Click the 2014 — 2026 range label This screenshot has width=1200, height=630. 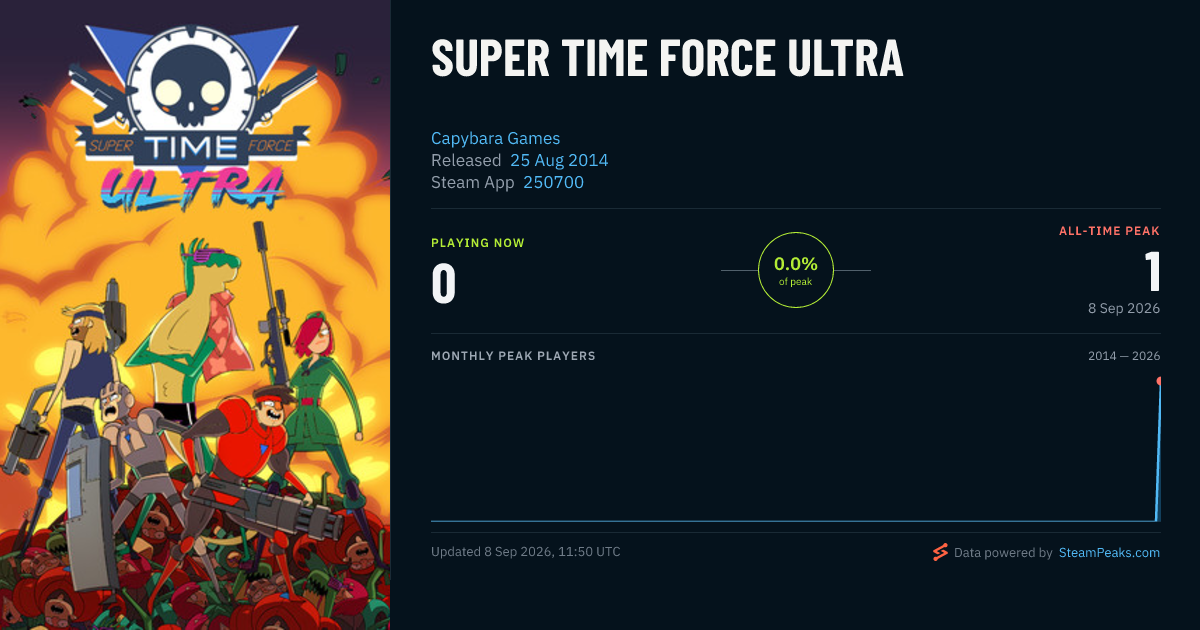click(x=1124, y=356)
